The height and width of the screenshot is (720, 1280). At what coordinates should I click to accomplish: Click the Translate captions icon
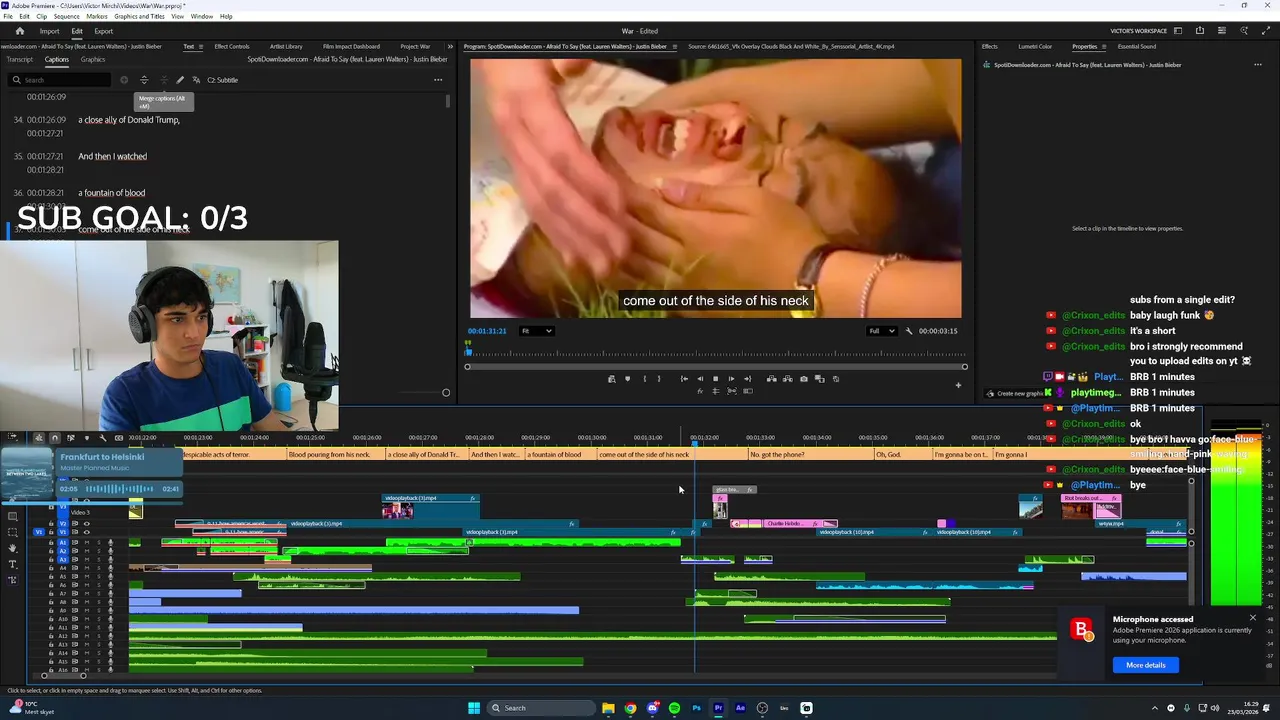click(x=196, y=80)
